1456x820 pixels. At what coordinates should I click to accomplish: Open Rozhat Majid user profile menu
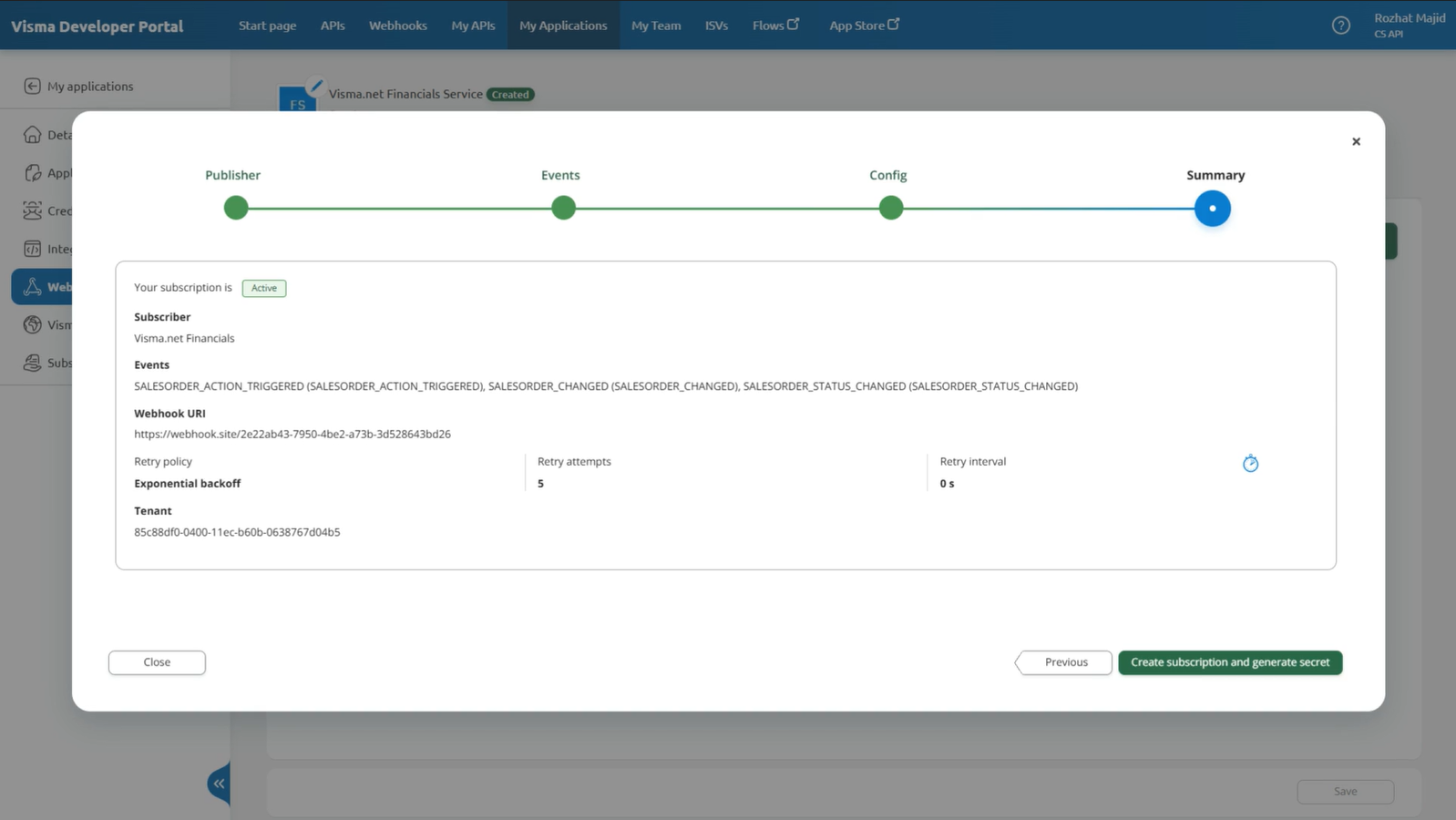pos(1409,26)
